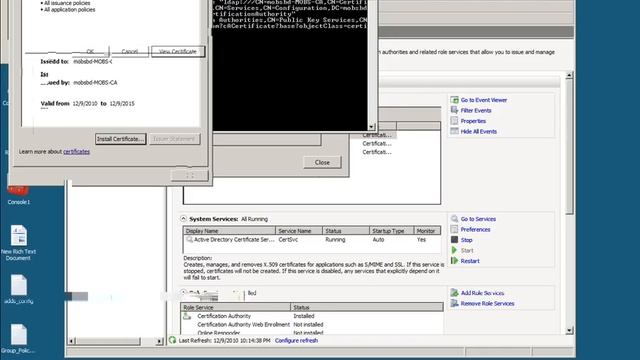Click Hide All Events icon

coord(454,131)
